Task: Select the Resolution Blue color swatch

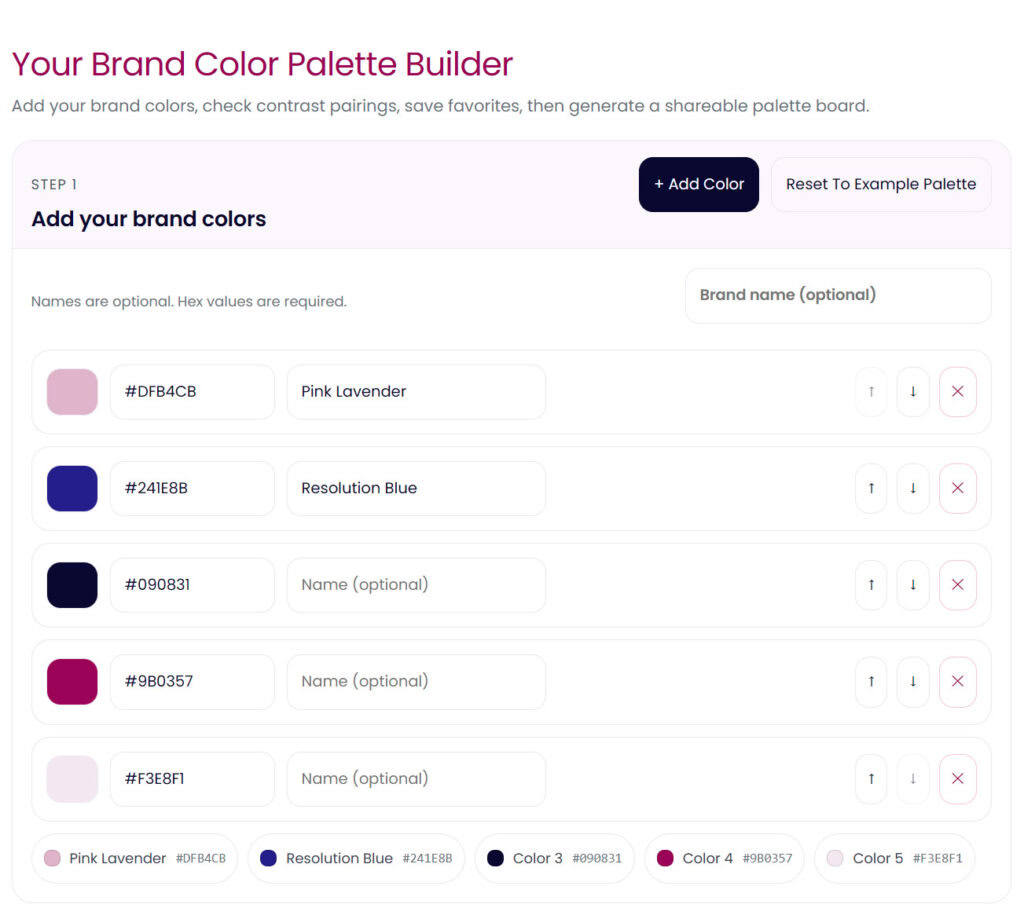Action: click(x=71, y=488)
